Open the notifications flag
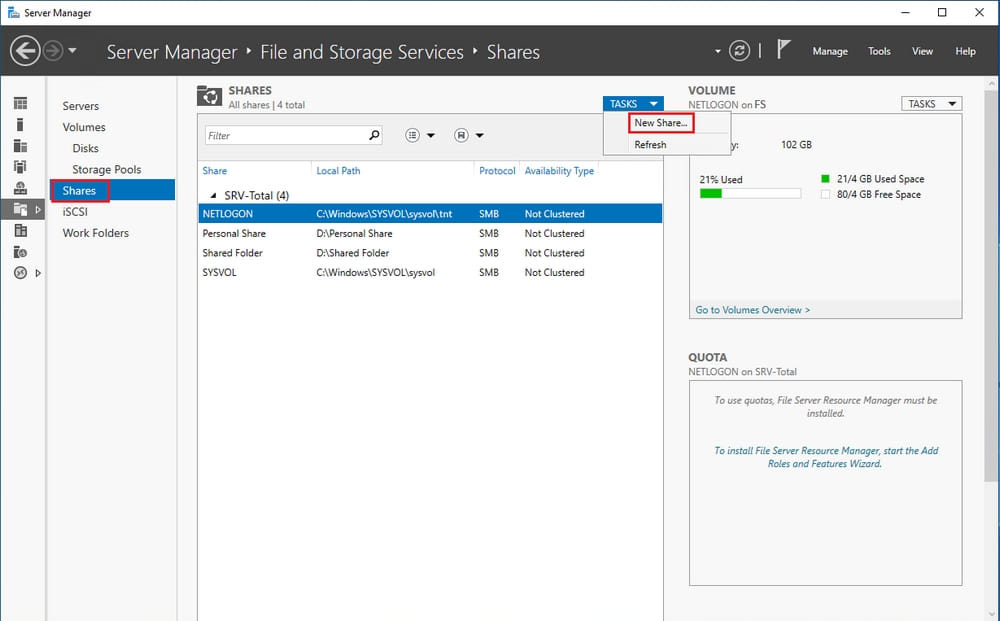The width and height of the screenshot is (1000, 621). click(783, 49)
